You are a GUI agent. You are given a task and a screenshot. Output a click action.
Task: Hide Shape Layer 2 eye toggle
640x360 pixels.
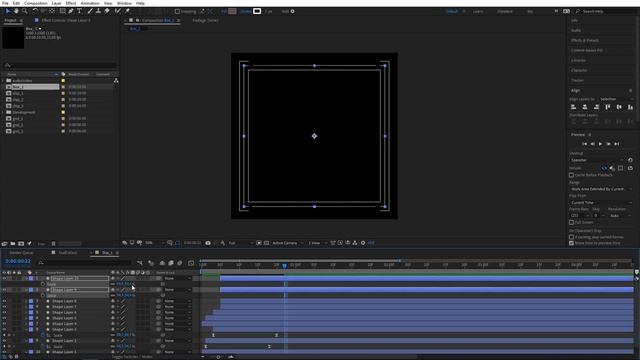[x=4, y=341]
